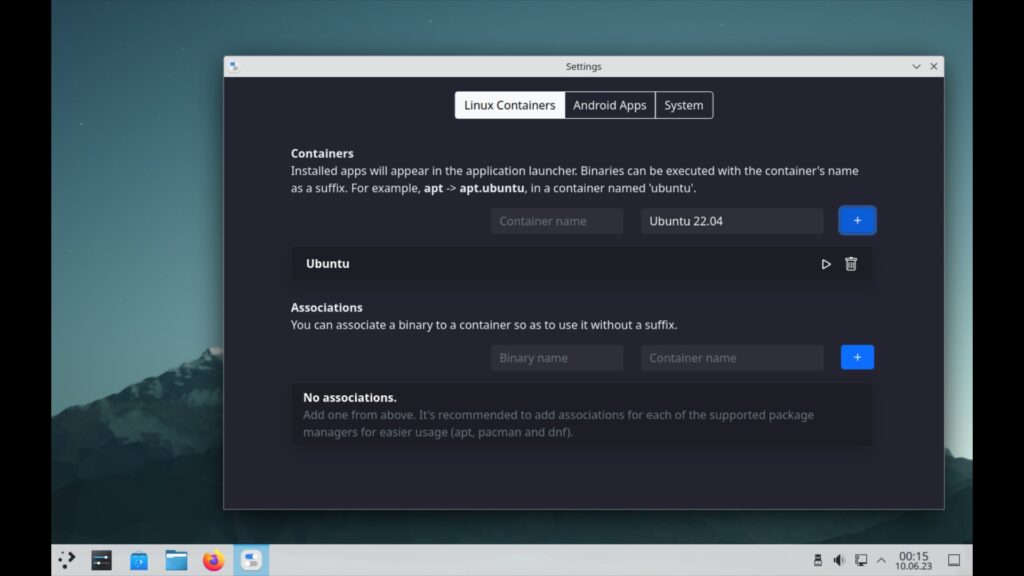
Task: Minimize the Settings window via chevron
Action: (x=916, y=67)
